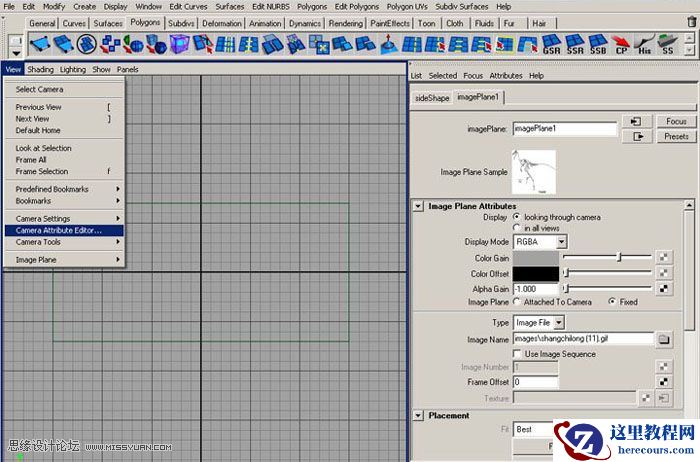Select 'looking through camera' display radio
This screenshot has width=700, height=462.
pos(517,216)
